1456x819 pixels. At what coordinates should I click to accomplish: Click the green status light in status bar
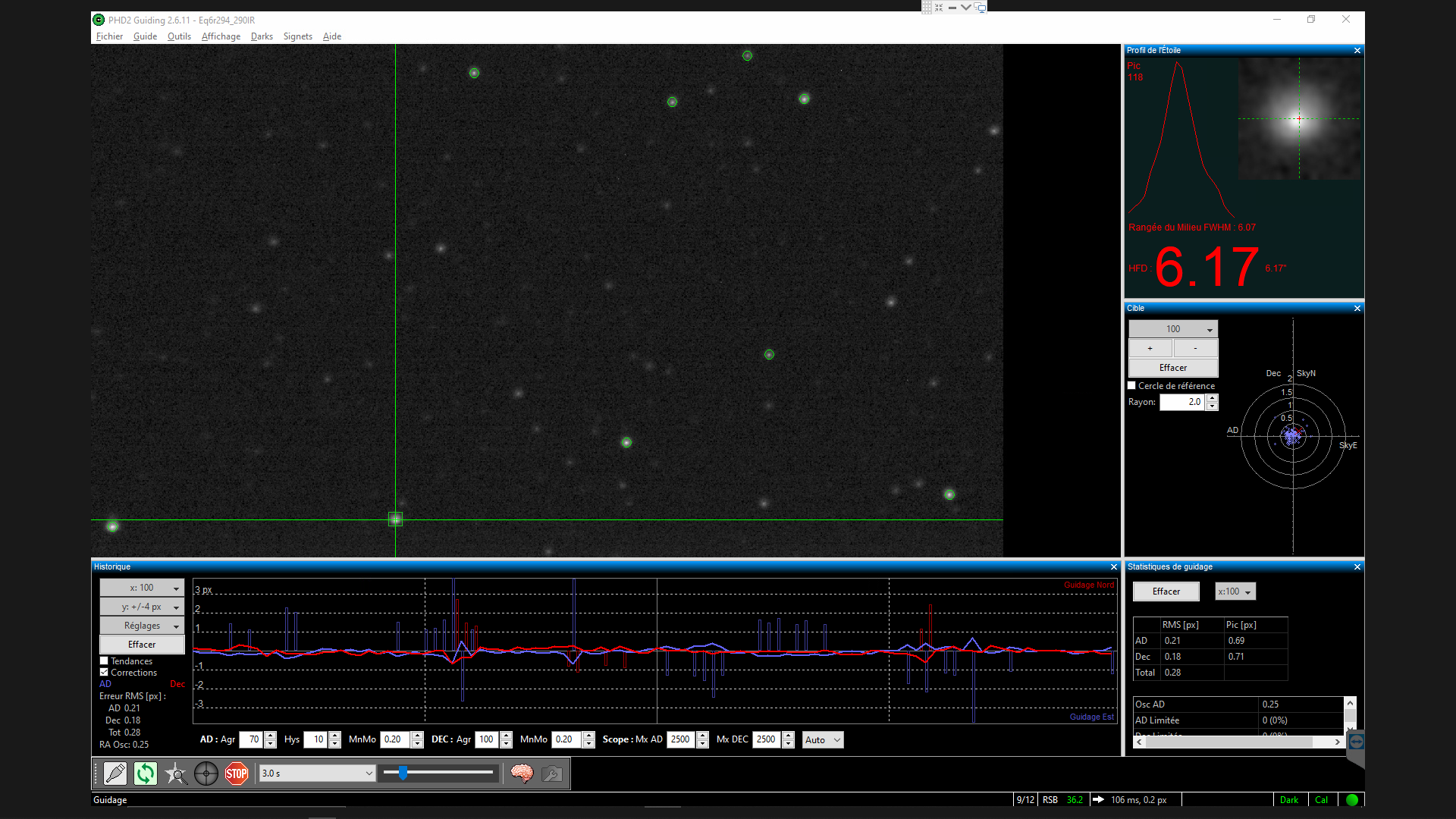1352,800
